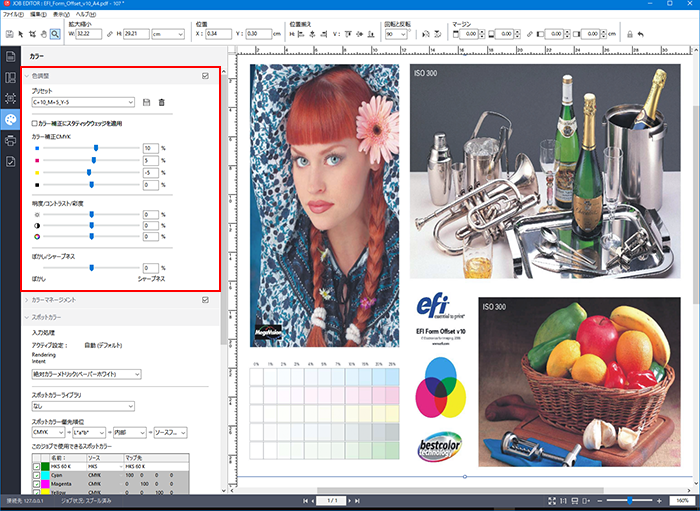
Task: Click the W width input field
Action: click(x=89, y=34)
